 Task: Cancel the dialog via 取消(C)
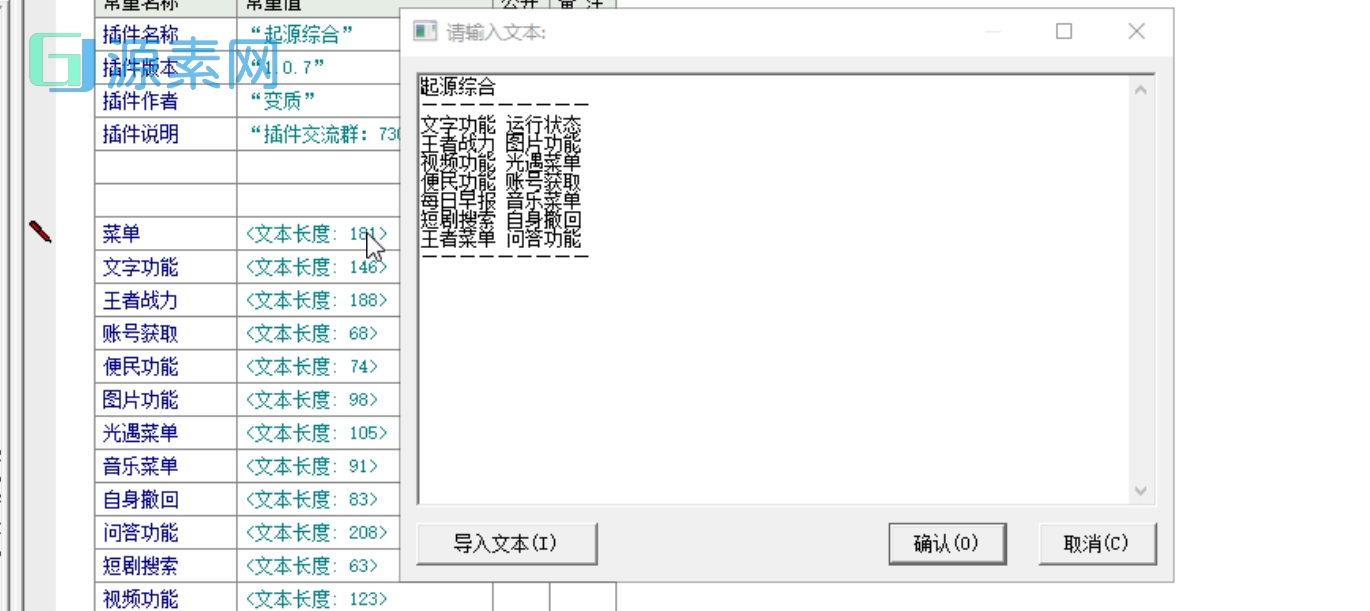pyautogui.click(x=1097, y=543)
